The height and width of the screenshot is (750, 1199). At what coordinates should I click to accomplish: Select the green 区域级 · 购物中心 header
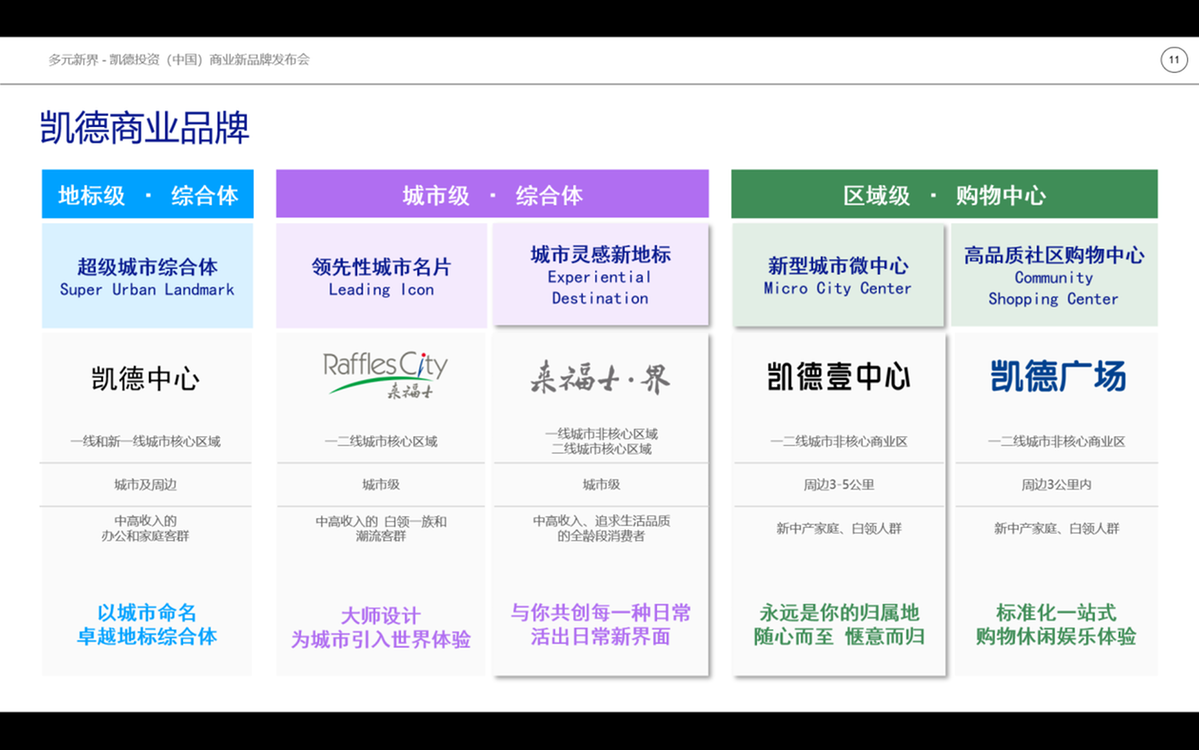944,195
